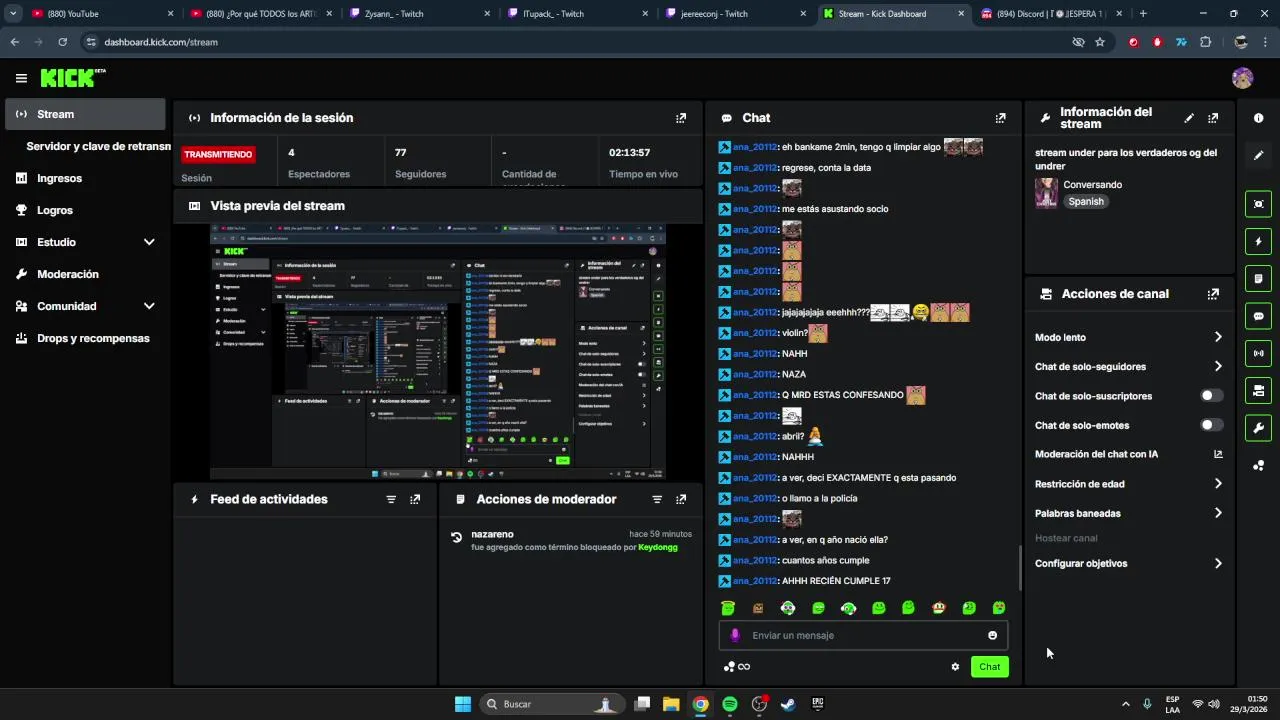
Task: Click the pencil icon in right rail
Action: coord(1258,155)
